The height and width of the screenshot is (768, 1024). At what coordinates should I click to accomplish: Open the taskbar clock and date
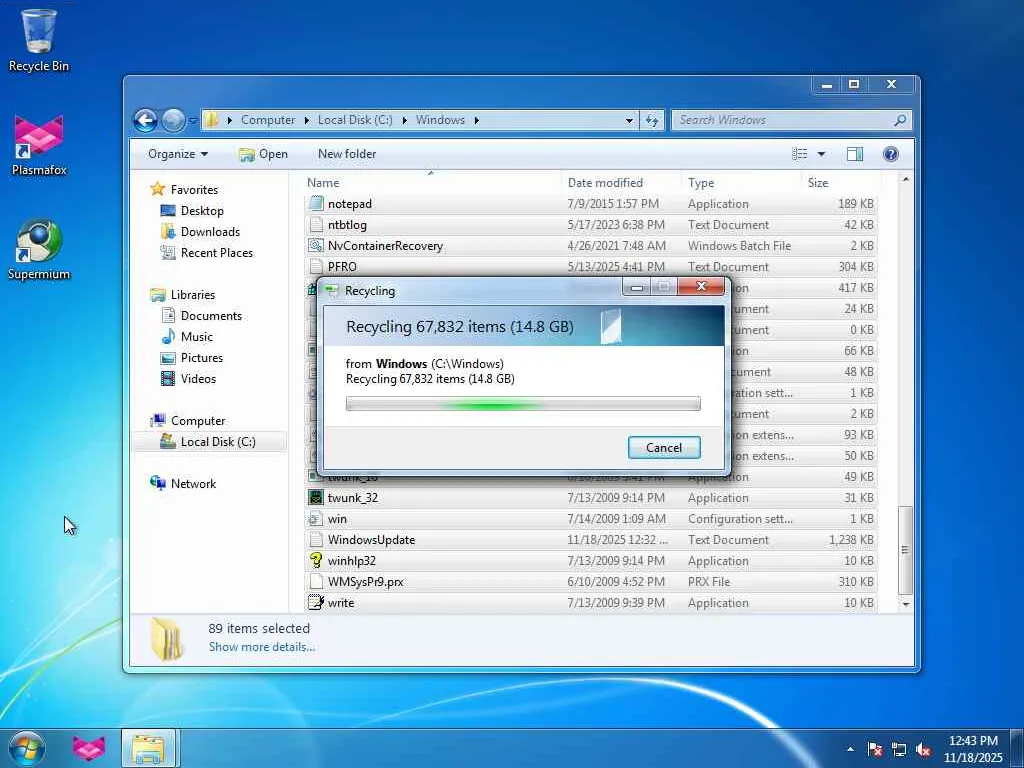(973, 749)
